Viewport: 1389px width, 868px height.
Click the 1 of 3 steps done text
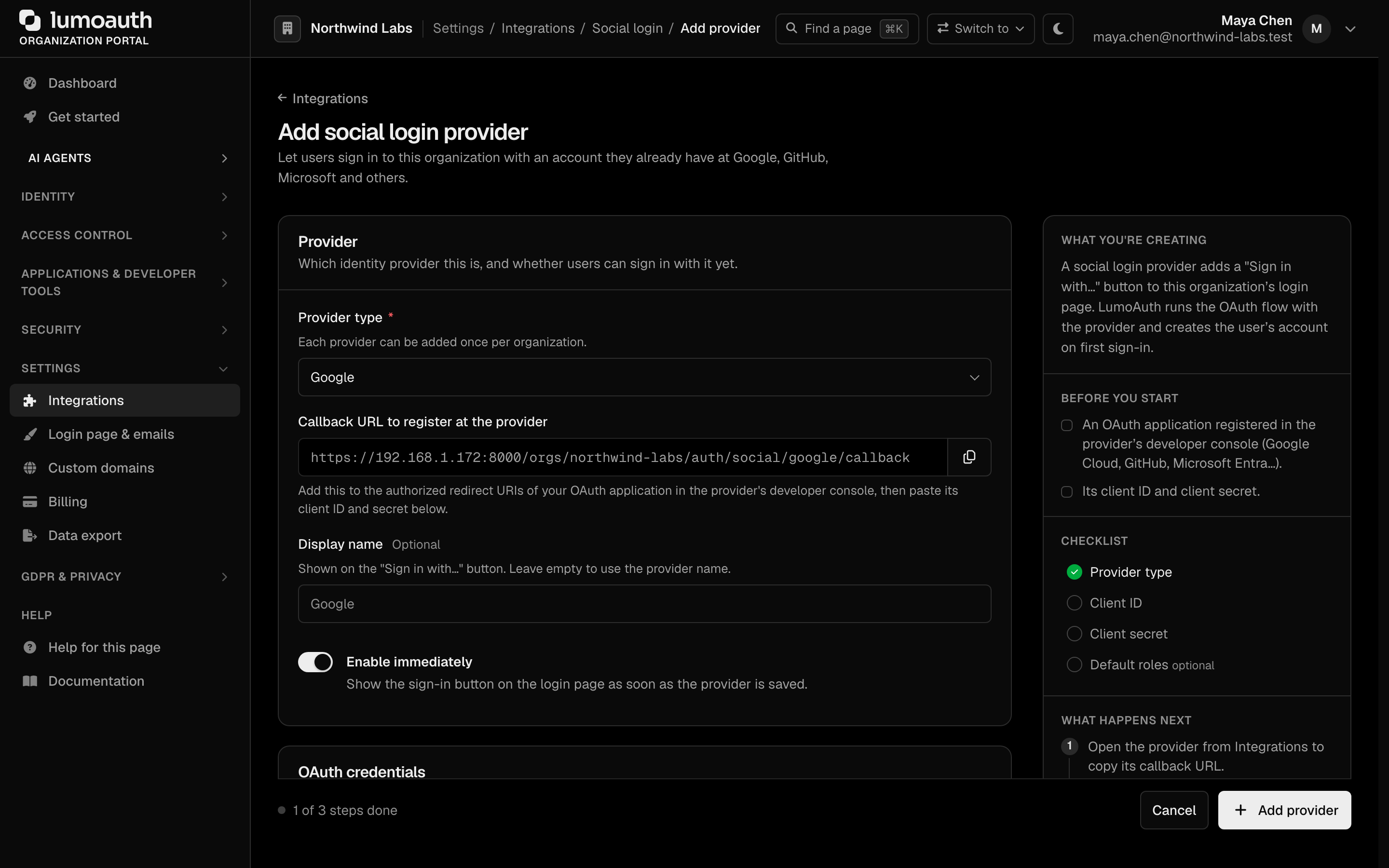coord(344,810)
